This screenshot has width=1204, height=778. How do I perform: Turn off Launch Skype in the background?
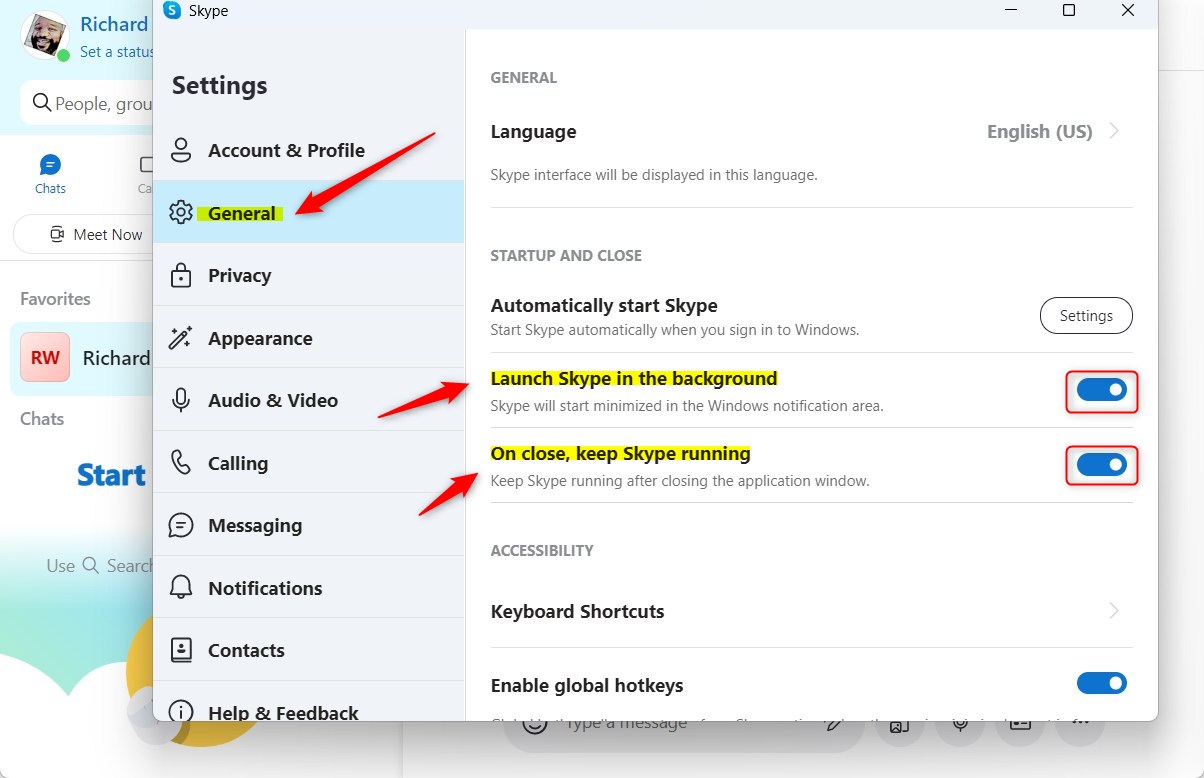[x=1101, y=390]
